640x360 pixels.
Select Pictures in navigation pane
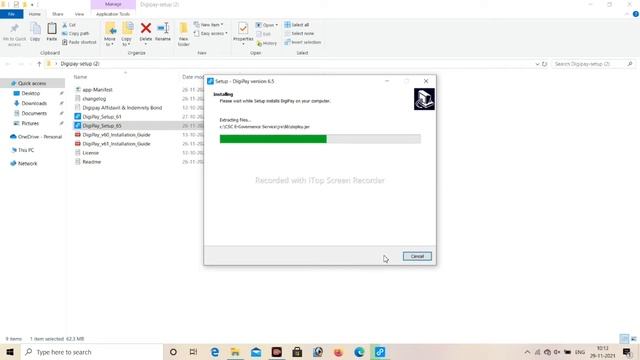30,123
